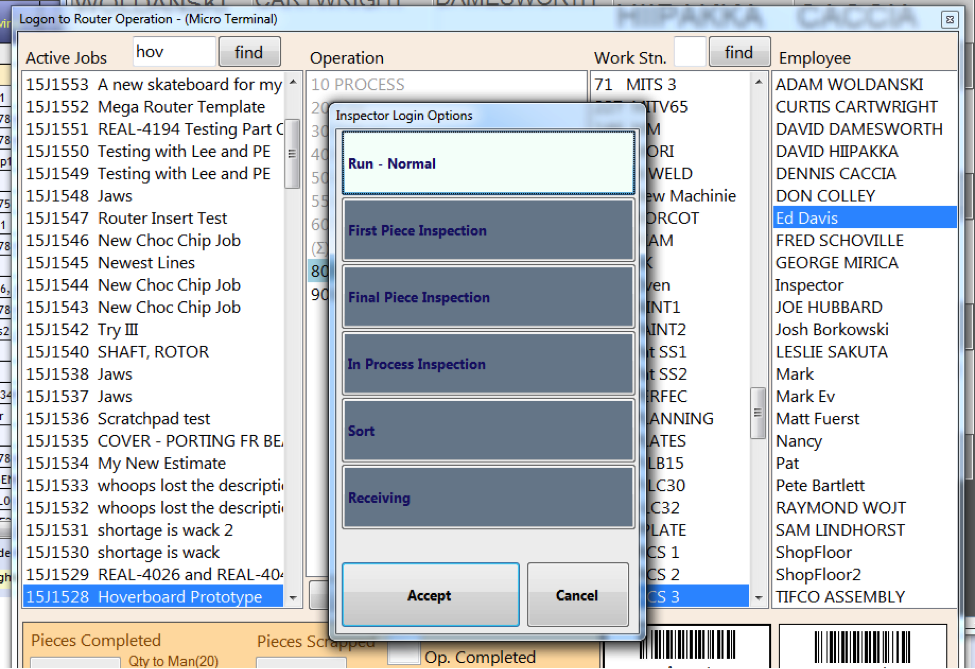Cancel the Inspector Login Options dialog
The width and height of the screenshot is (975, 669).
[578, 595]
